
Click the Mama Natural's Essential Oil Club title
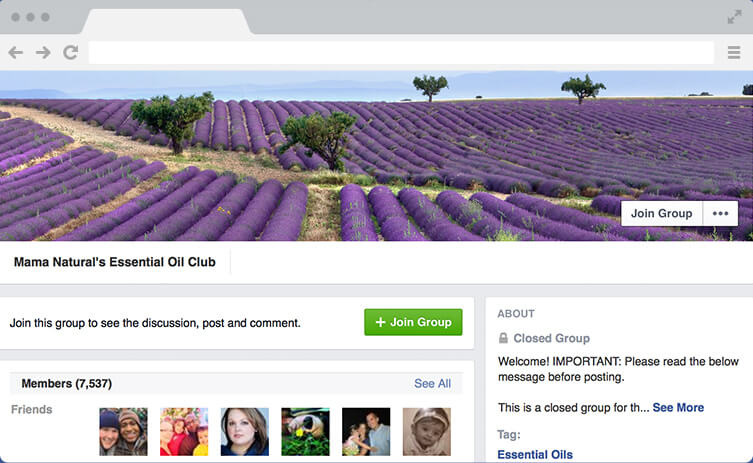point(115,262)
